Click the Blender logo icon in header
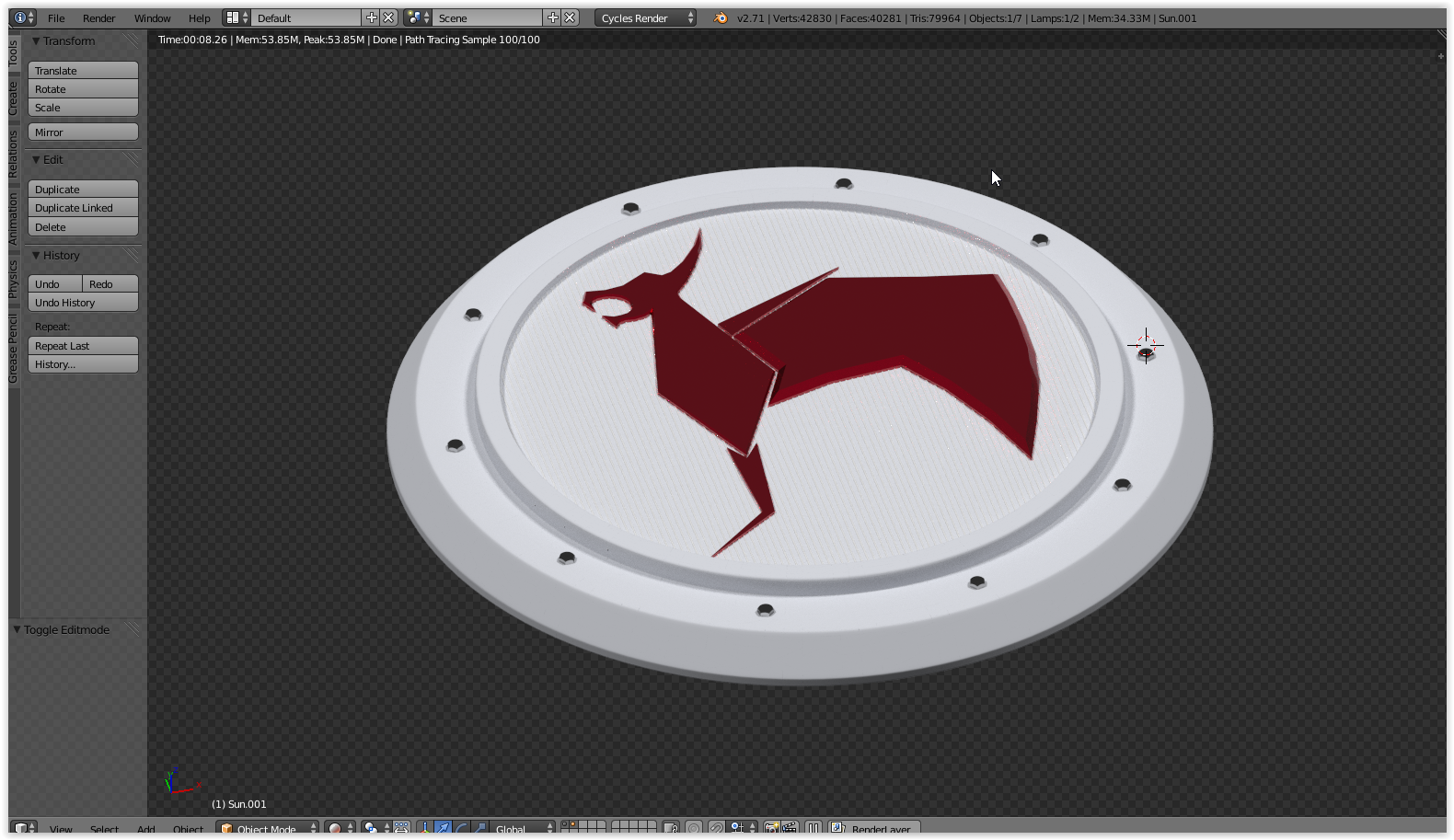Screen dimensions: 1454x840 [x=721, y=17]
